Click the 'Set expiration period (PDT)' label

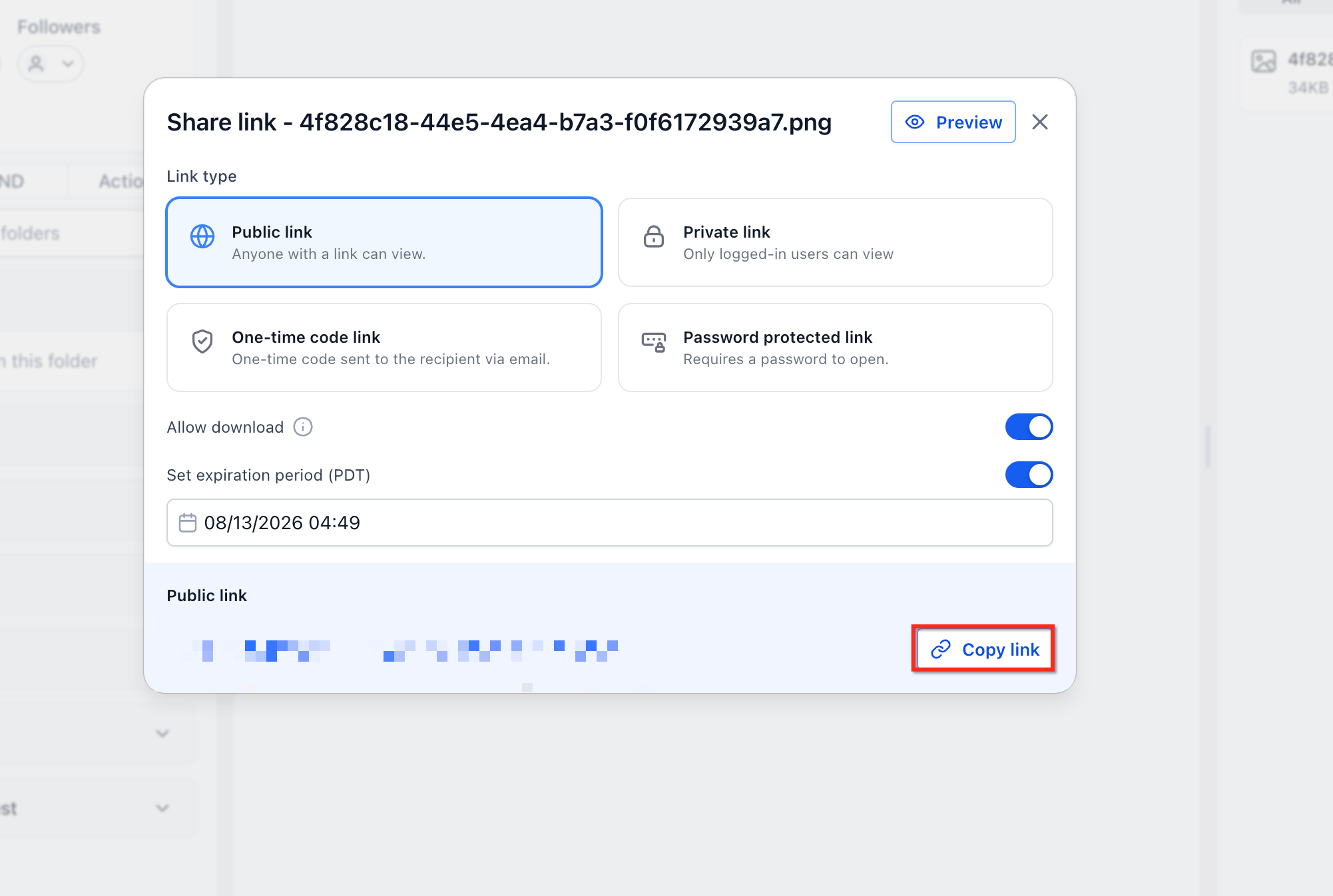(x=268, y=475)
